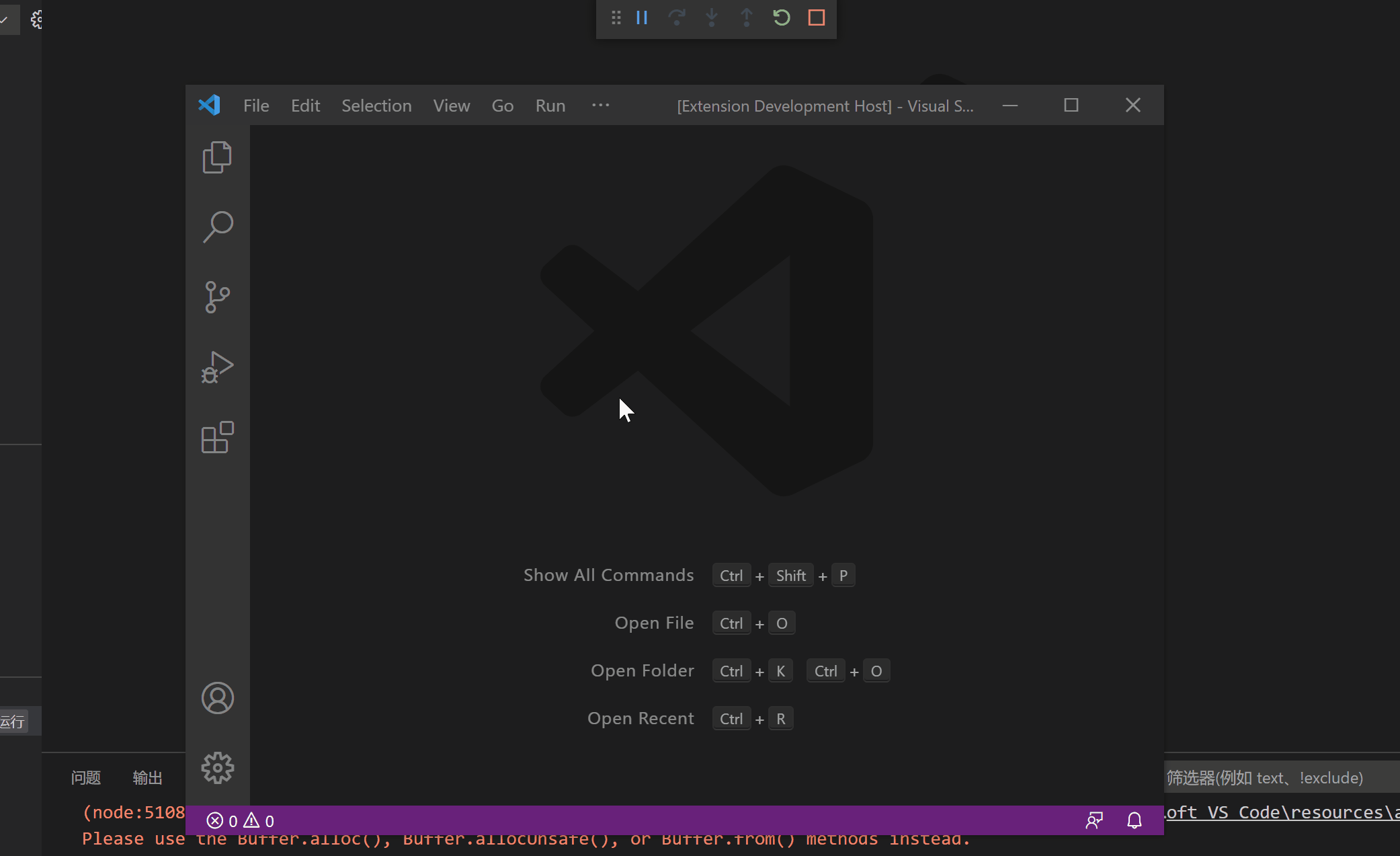Image resolution: width=1400 pixels, height=856 pixels.
Task: Click the O key of Open File
Action: tap(782, 623)
